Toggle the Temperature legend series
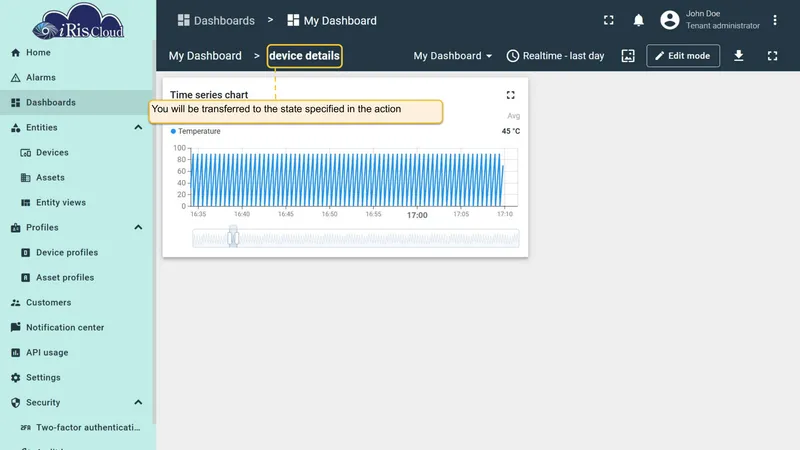Viewport: 800px width, 450px height. point(195,131)
